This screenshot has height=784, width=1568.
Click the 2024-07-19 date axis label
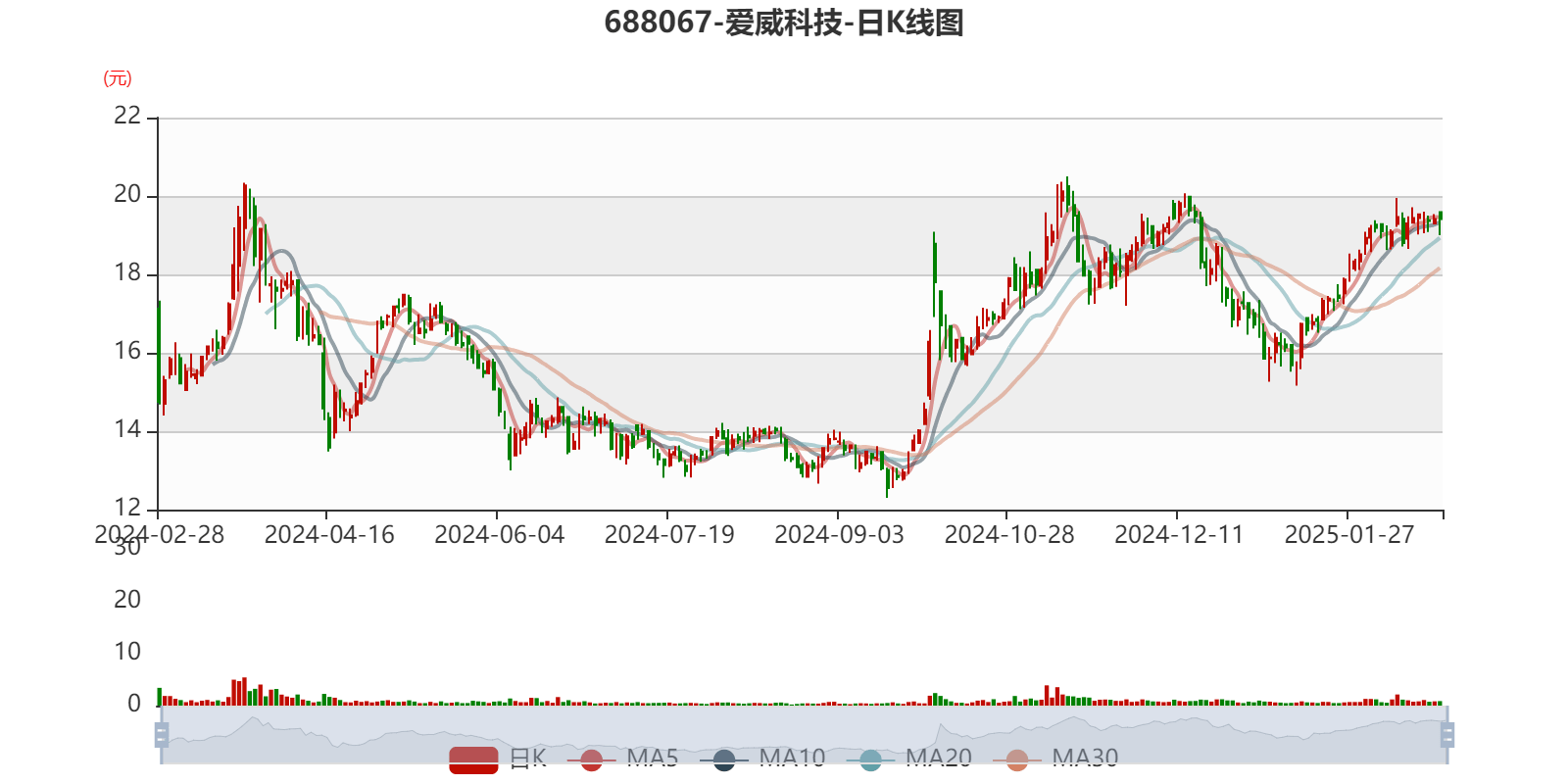(669, 535)
